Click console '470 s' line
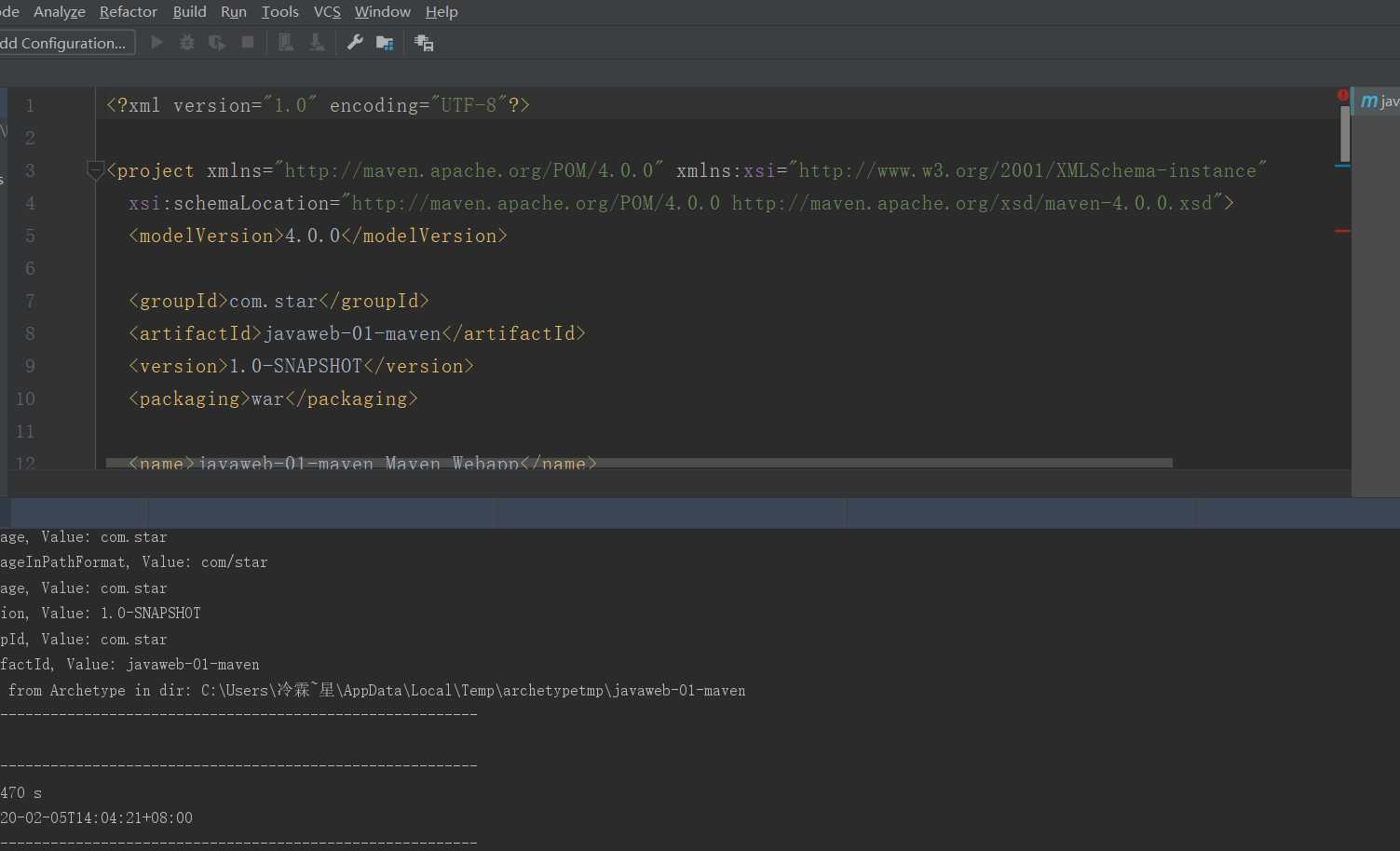This screenshot has height=851, width=1400. coord(21,793)
